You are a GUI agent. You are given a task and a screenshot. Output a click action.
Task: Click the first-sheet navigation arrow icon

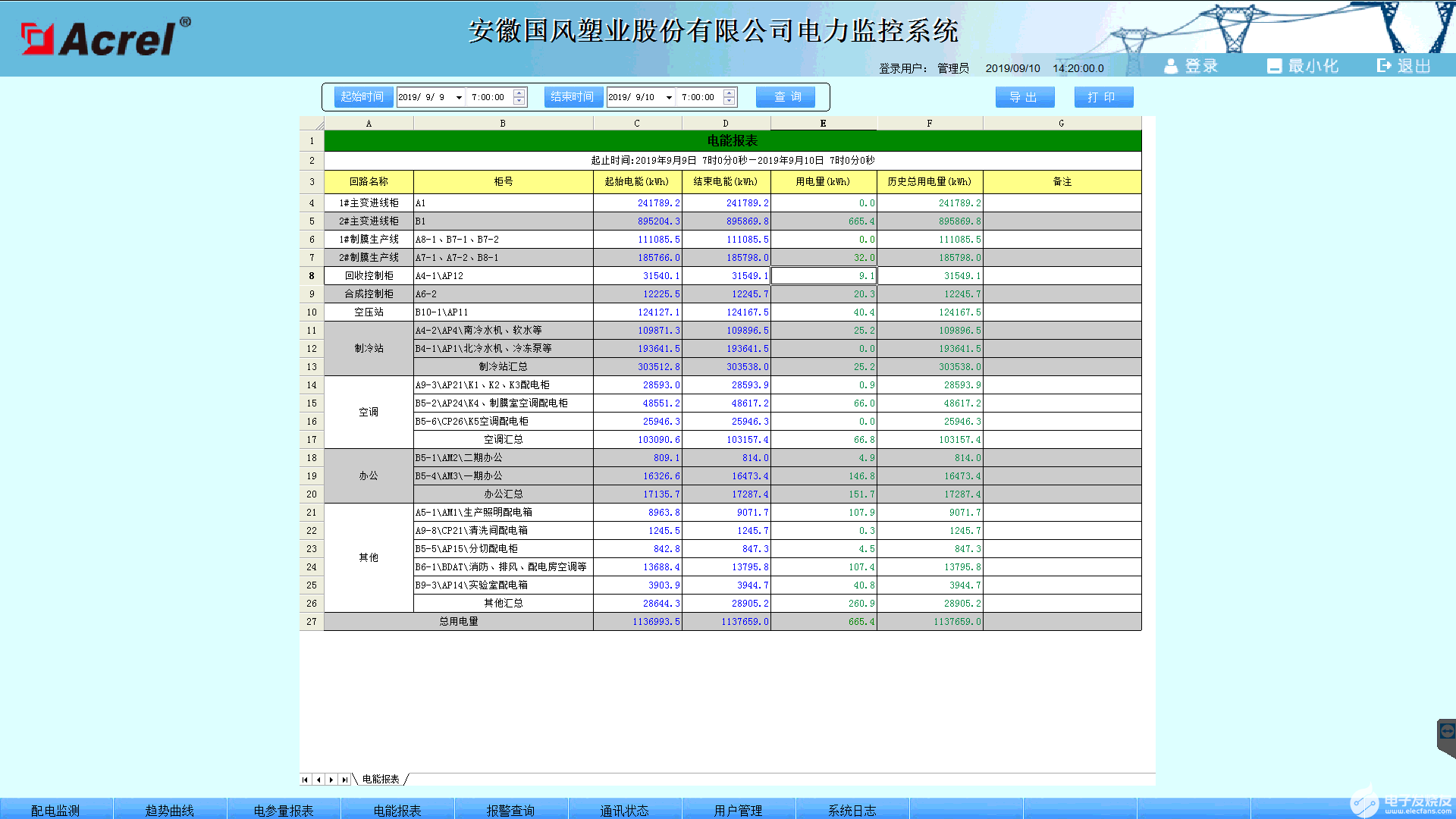pyautogui.click(x=305, y=779)
